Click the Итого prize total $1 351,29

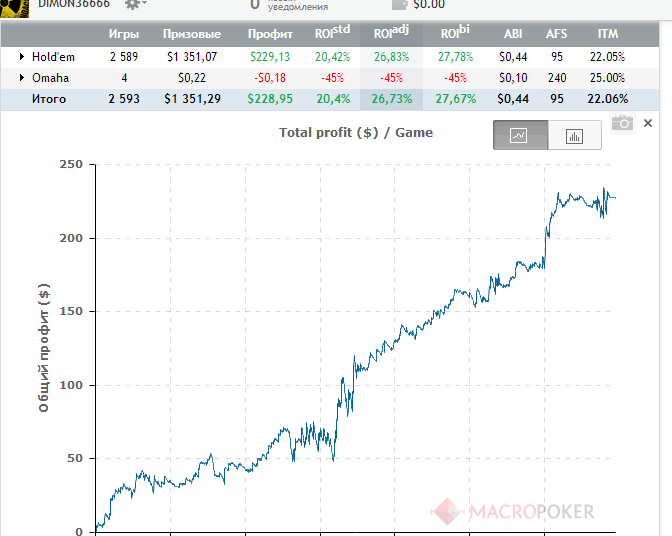click(192, 99)
